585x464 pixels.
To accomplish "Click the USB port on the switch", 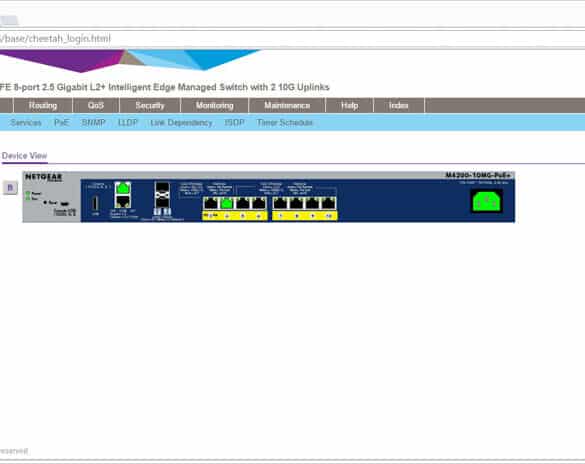I will [x=96, y=203].
